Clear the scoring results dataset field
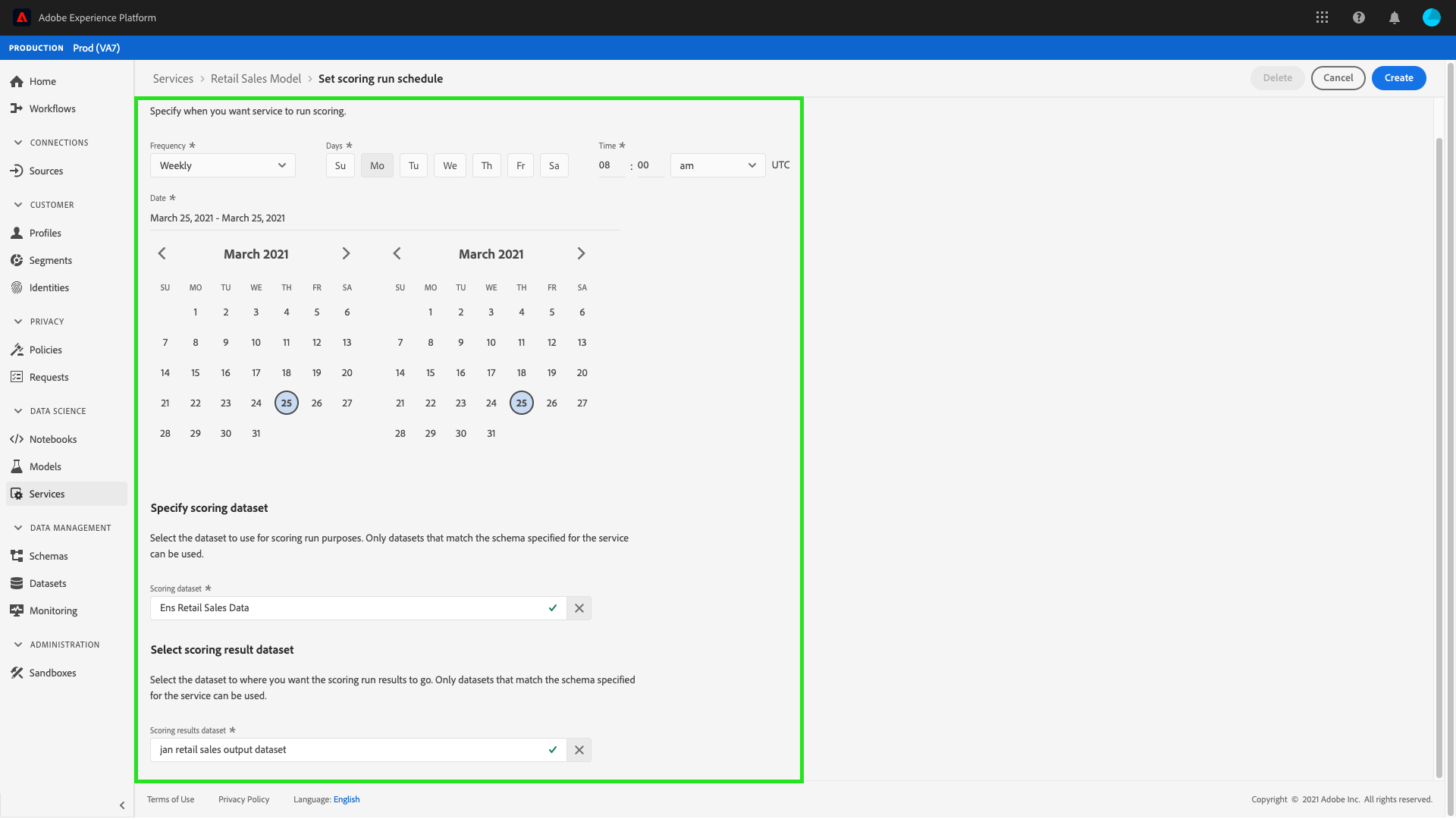The width and height of the screenshot is (1456, 819). (x=579, y=750)
